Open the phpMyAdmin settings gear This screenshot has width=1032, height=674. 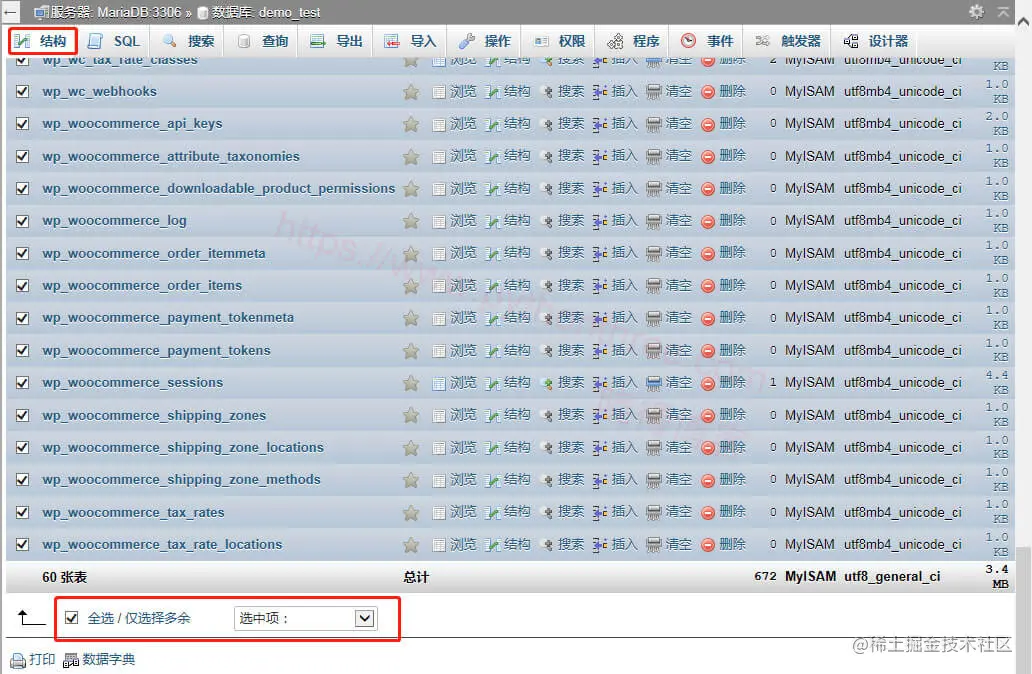(977, 12)
